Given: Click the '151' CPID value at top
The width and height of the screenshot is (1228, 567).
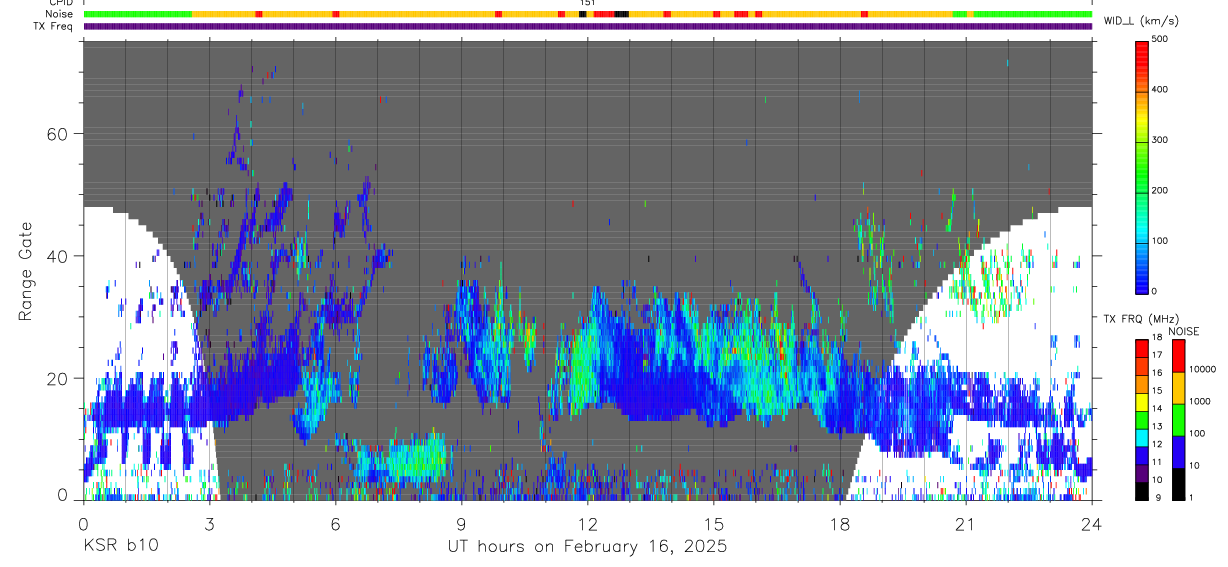Looking at the screenshot, I should (588, 3).
